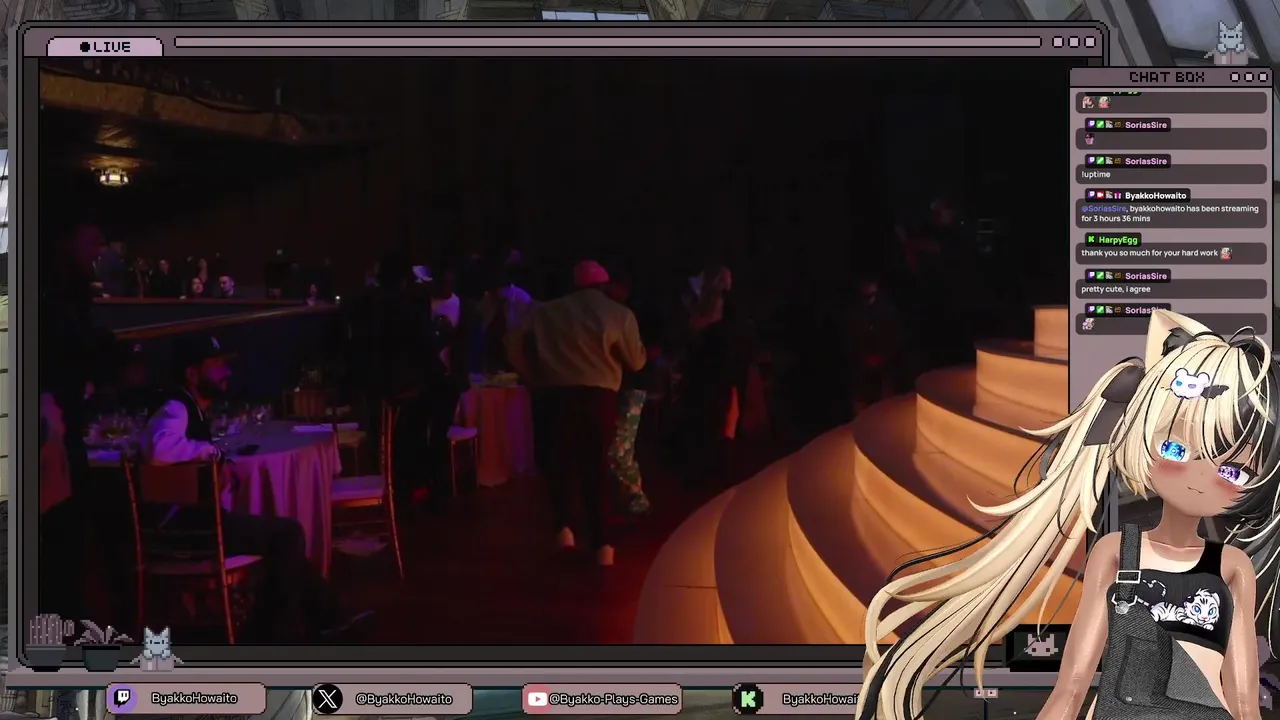The height and width of the screenshot is (720, 1280).
Task: Click the Twitch logo icon in bottom bar
Action: [x=123, y=698]
